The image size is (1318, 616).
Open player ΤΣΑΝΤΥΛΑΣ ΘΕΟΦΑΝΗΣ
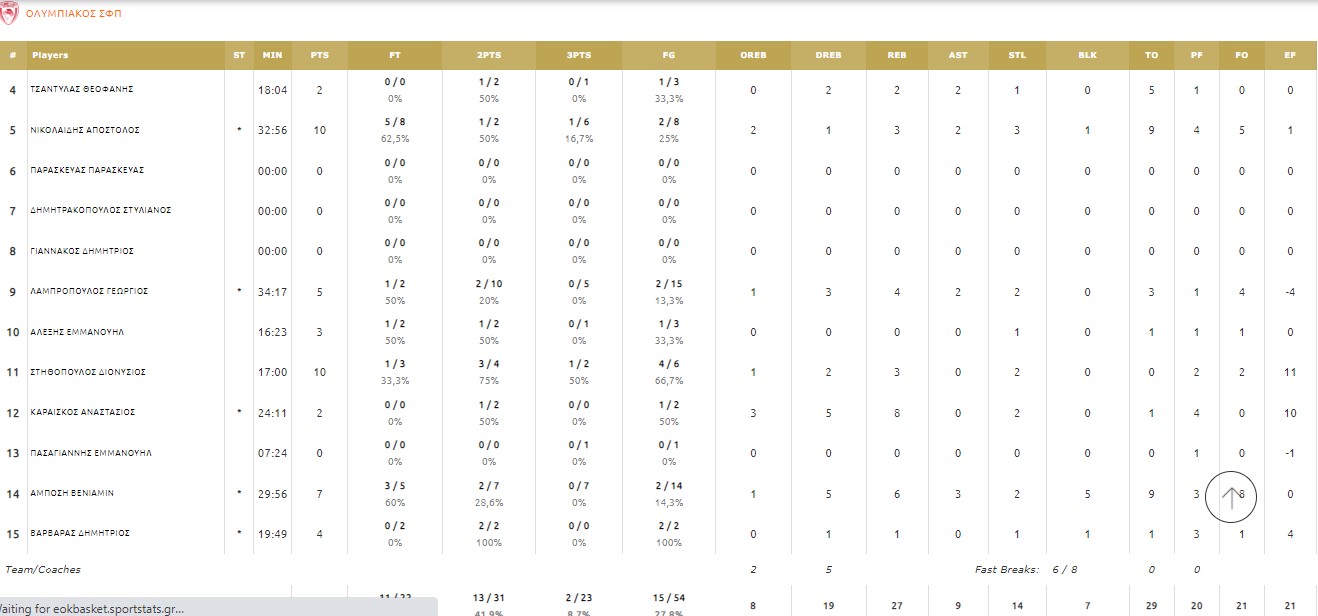point(82,90)
